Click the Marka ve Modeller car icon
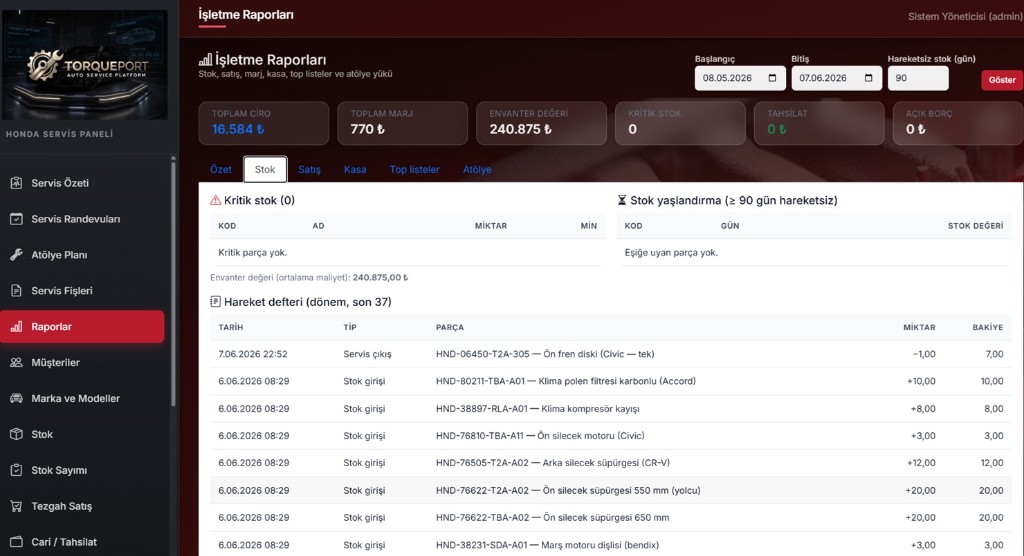This screenshot has width=1024, height=556. click(16, 399)
